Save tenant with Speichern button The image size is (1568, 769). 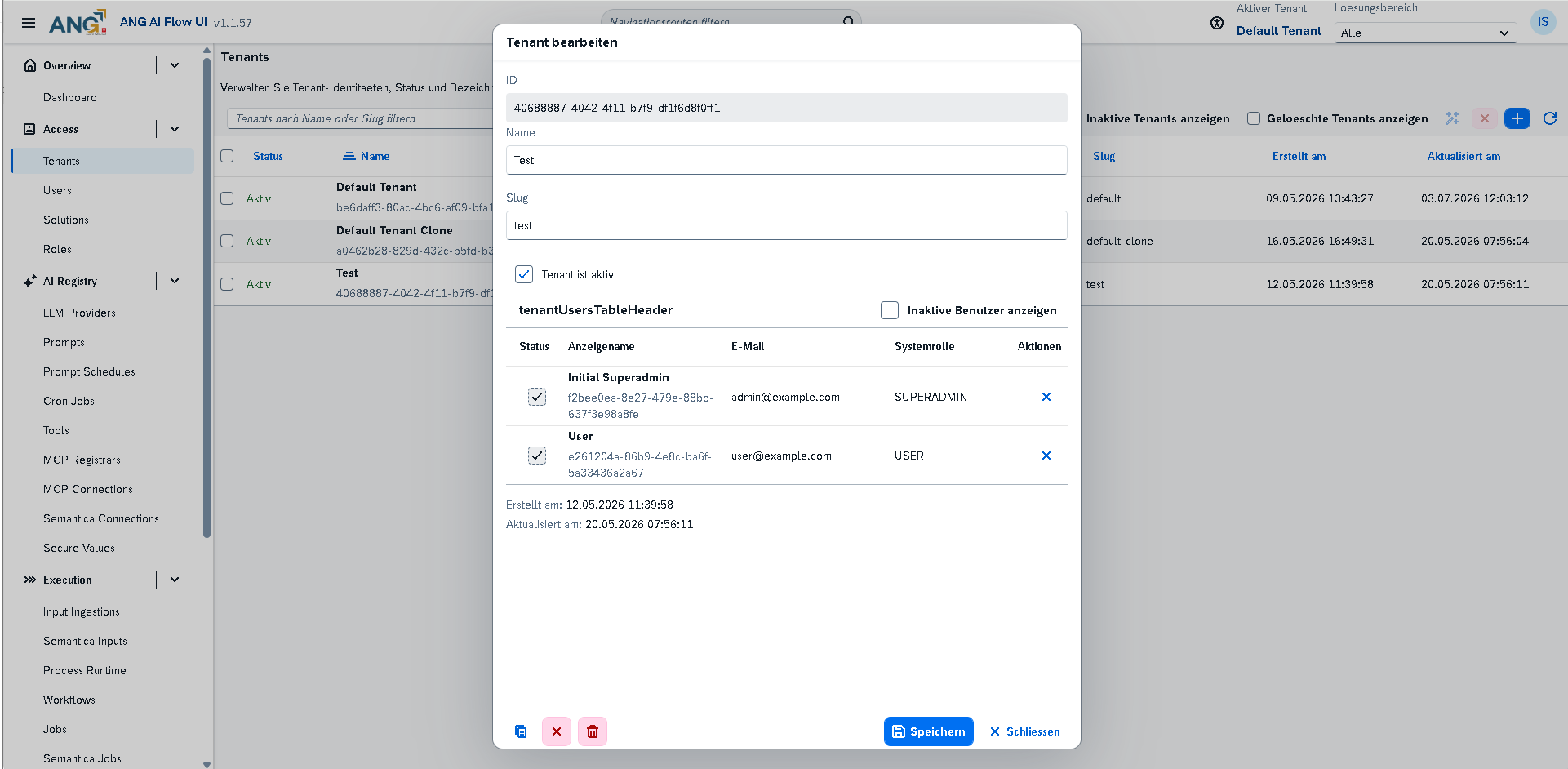(929, 731)
